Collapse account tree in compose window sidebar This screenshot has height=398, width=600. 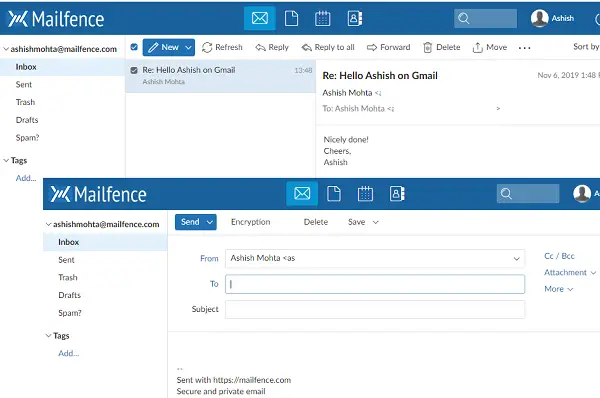49,224
